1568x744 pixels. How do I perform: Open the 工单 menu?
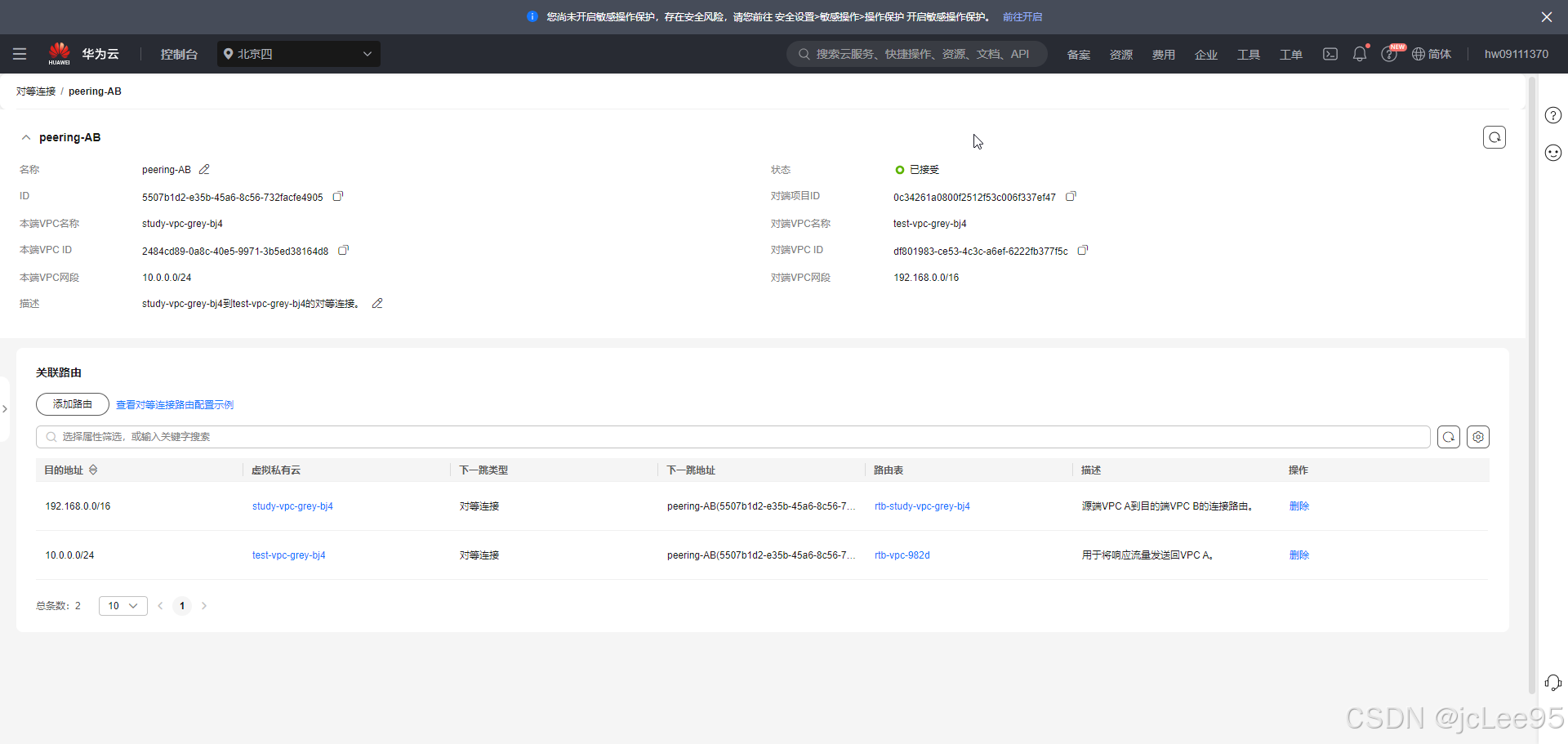pyautogui.click(x=1291, y=55)
